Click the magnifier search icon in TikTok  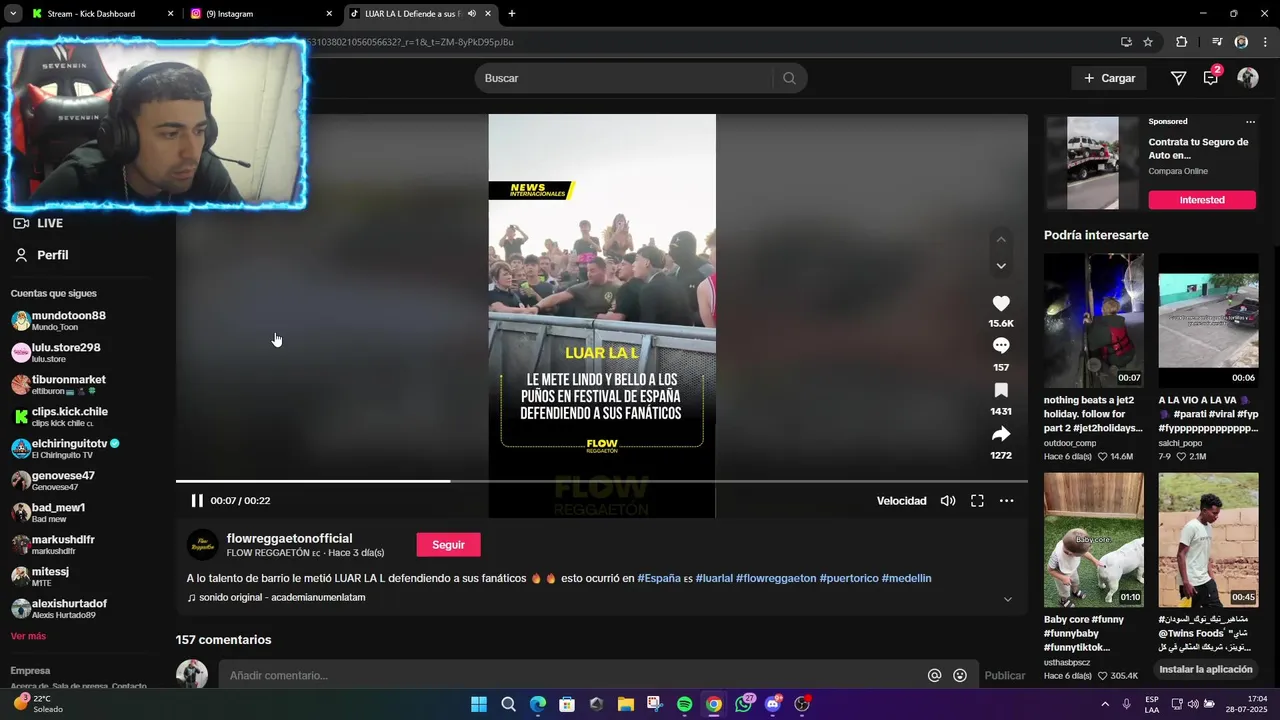pyautogui.click(x=789, y=78)
